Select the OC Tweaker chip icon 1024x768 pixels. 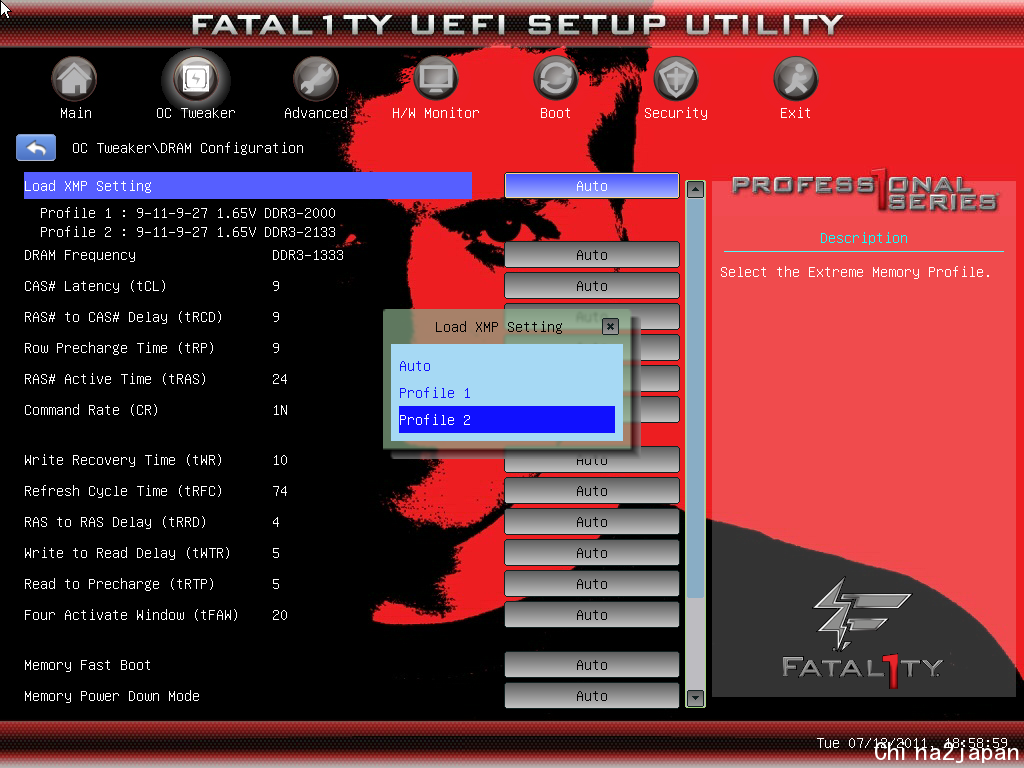195,80
